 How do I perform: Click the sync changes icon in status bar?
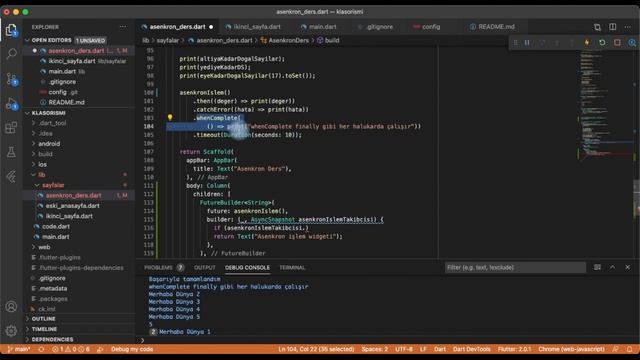pos(42,349)
